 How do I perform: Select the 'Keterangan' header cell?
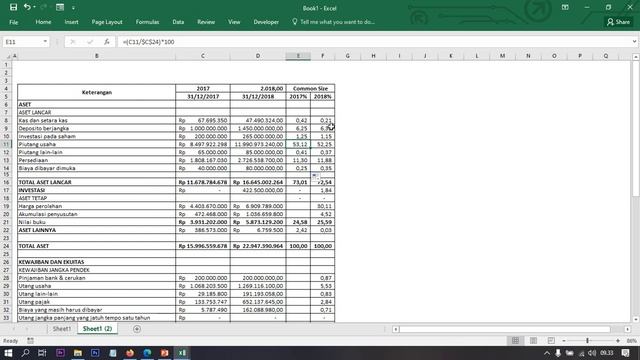pos(97,93)
